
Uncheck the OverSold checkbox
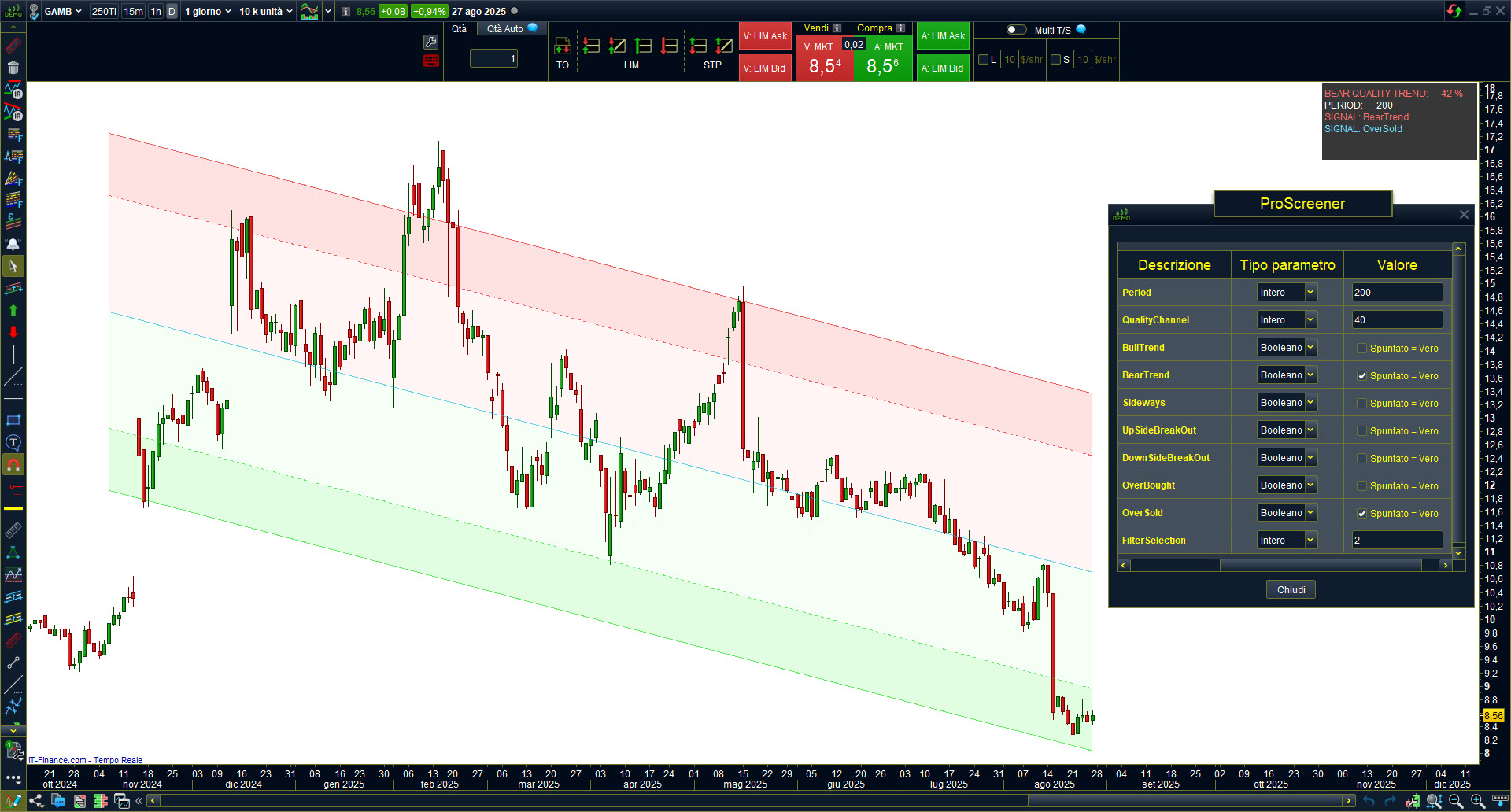click(1361, 514)
